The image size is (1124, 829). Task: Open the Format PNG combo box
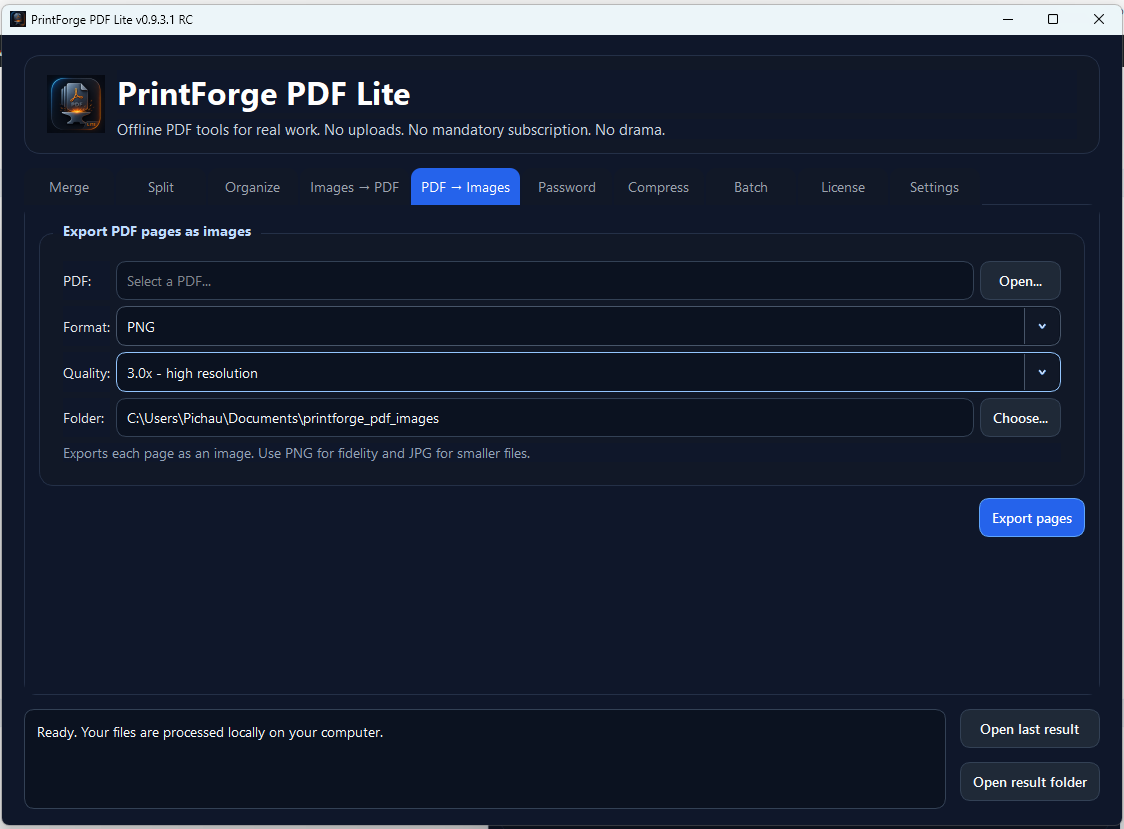588,327
